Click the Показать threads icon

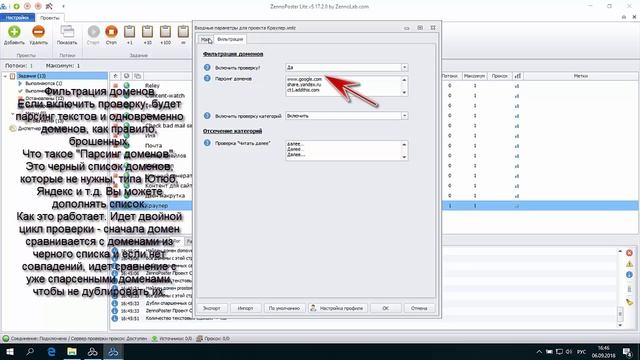click(67, 32)
